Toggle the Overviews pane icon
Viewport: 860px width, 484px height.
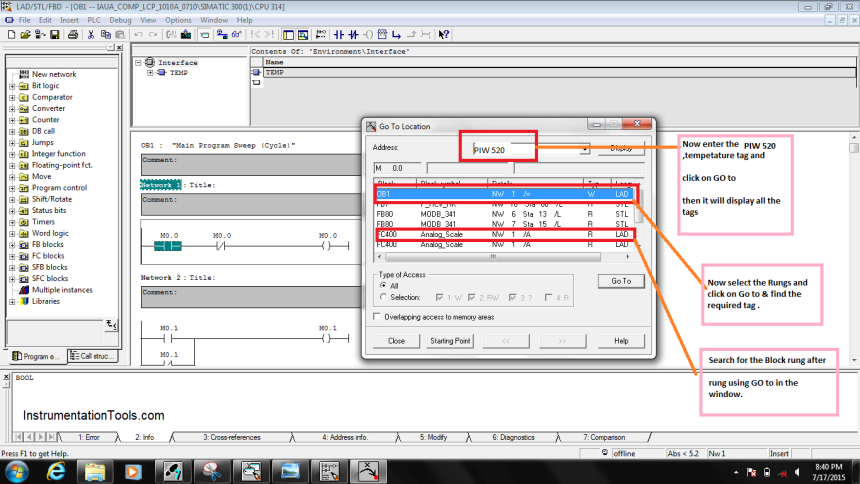pyautogui.click(x=288, y=35)
